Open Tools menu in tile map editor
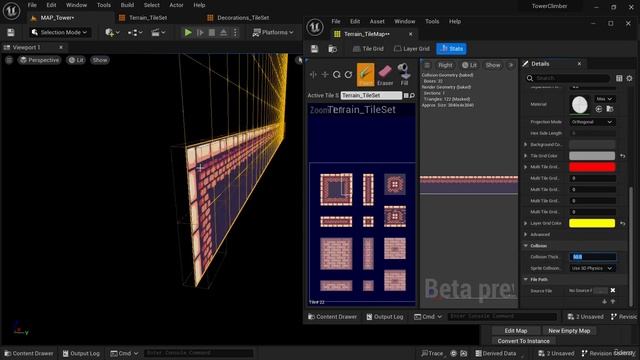640x360 pixels. [432, 21]
